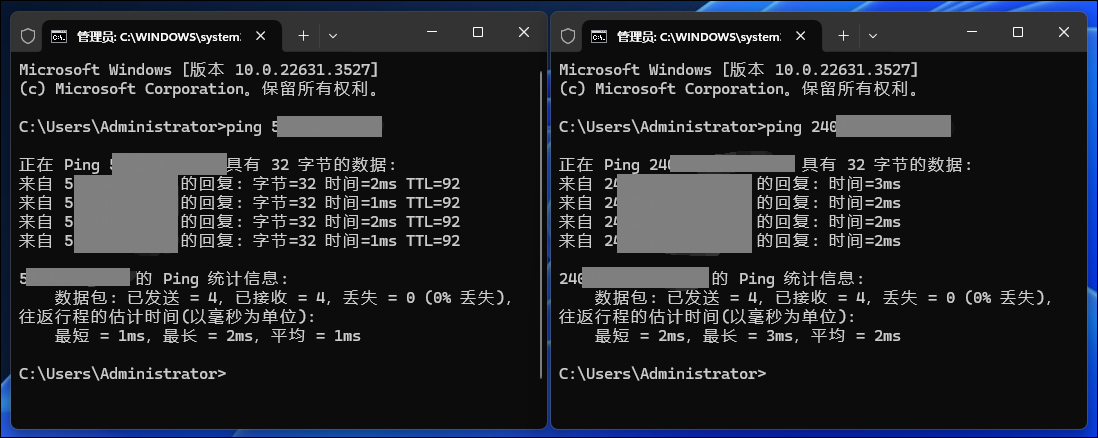Viewport: 1098px width, 438px height.
Task: Click '往返行程的估计时间' line in left terminal
Action: click(167, 317)
